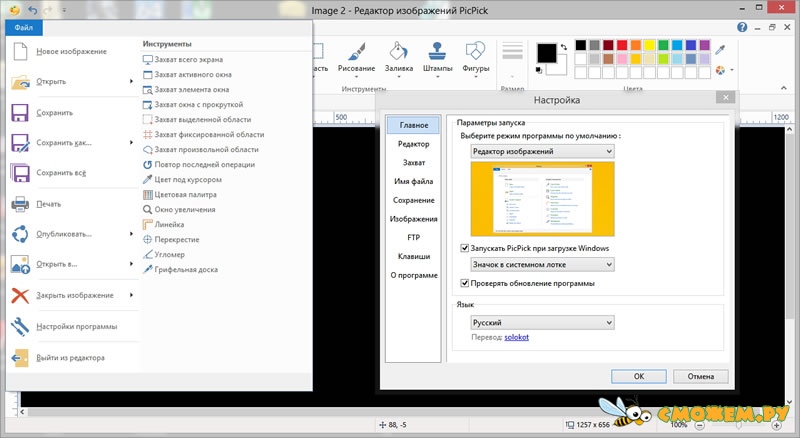Expand Сохранить как submenu arrow
Viewport: 800px width, 438px height.
pos(131,142)
